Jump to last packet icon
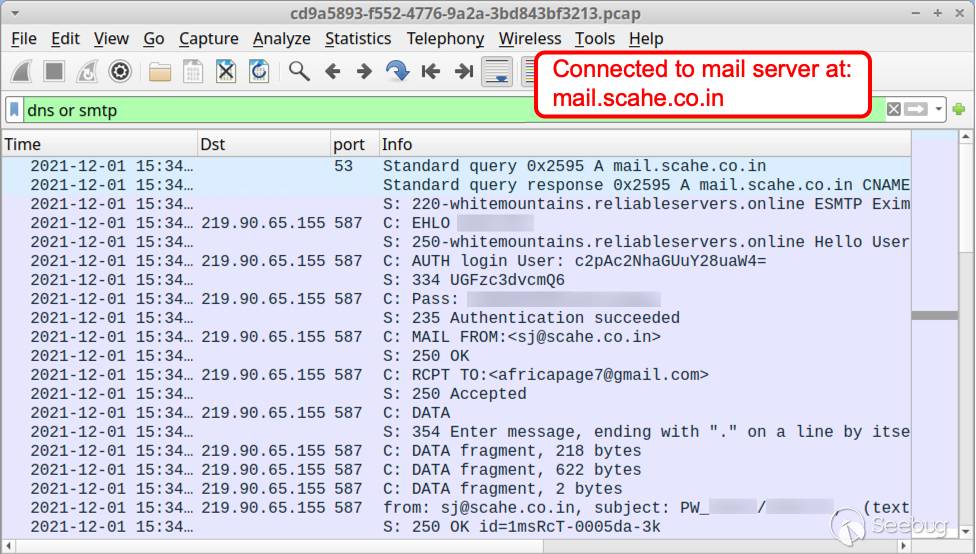Image resolution: width=976 pixels, height=554 pixels. (464, 72)
